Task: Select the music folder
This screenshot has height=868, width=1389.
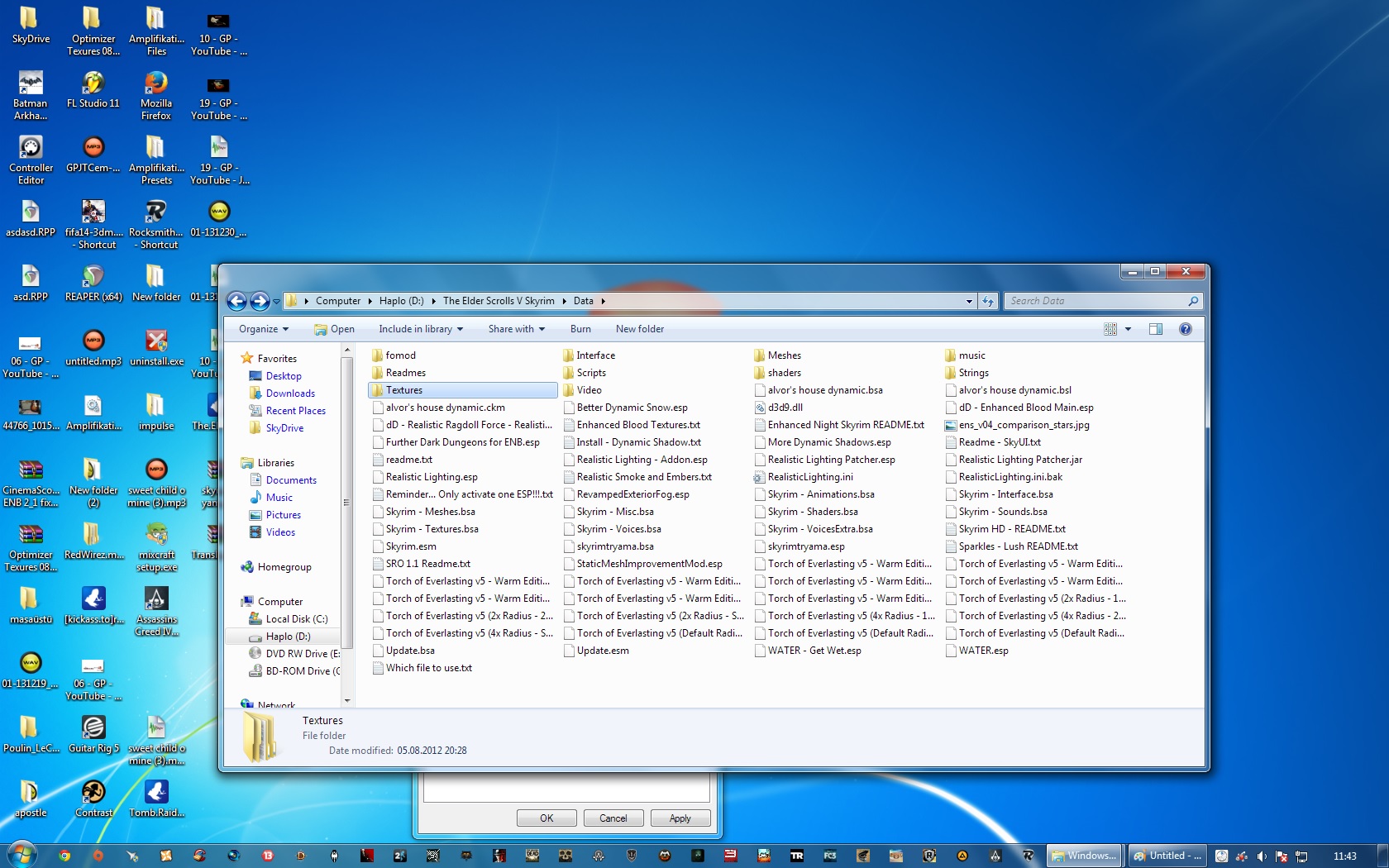Action: (x=972, y=355)
